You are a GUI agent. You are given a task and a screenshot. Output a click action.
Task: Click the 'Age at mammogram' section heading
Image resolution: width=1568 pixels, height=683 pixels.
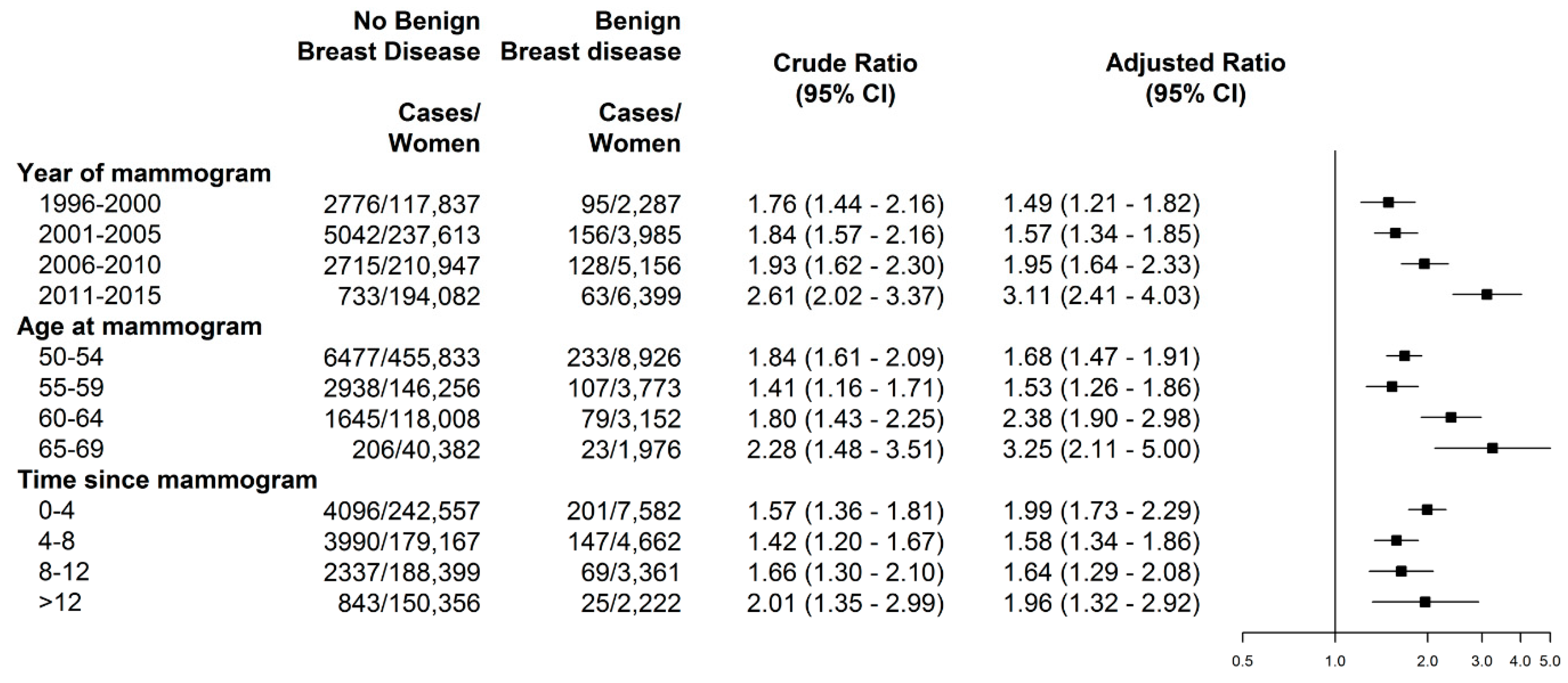pyautogui.click(x=139, y=327)
